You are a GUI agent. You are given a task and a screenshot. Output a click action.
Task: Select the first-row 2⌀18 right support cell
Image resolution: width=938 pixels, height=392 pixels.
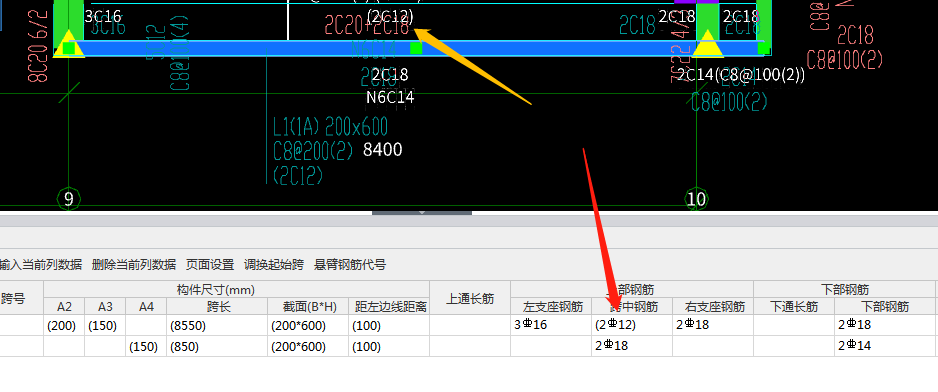tap(712, 325)
